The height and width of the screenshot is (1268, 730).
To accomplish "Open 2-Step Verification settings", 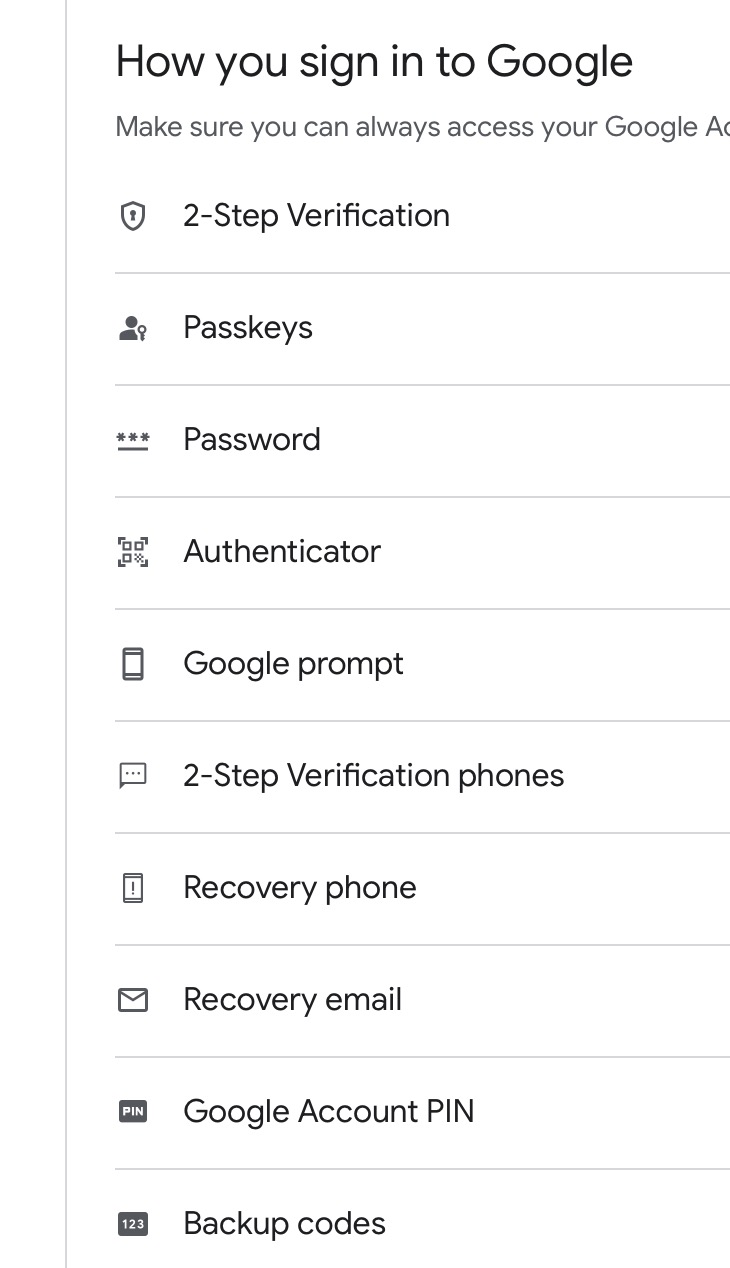I will pos(422,216).
